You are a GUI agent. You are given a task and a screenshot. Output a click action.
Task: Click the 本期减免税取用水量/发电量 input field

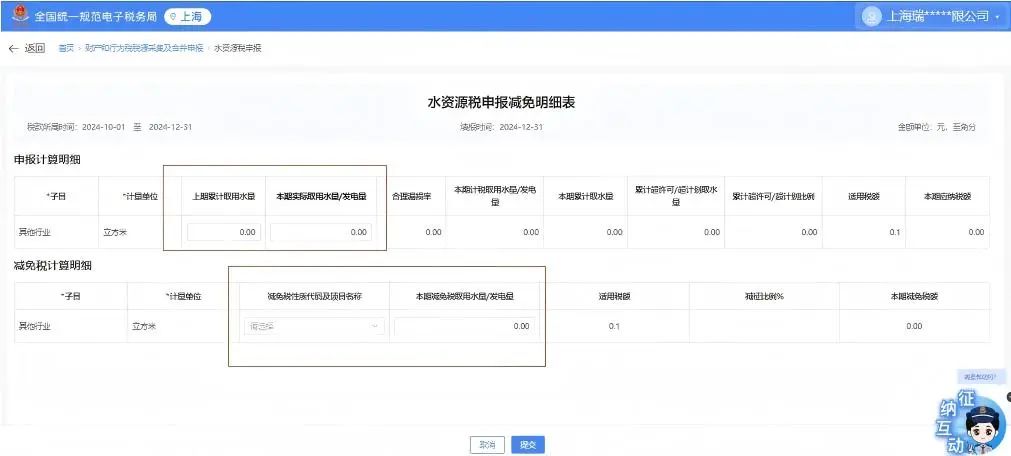pyautogui.click(x=466, y=326)
